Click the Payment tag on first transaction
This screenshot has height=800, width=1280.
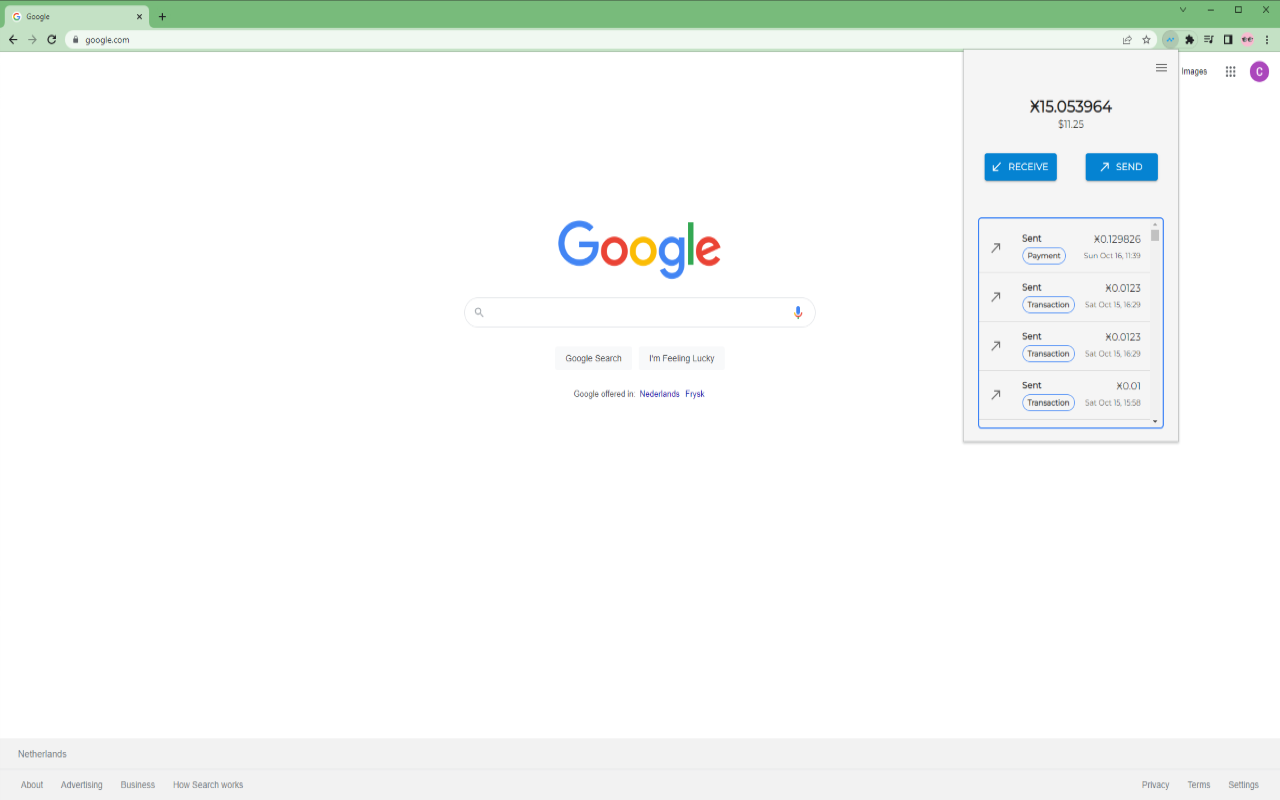coord(1043,256)
